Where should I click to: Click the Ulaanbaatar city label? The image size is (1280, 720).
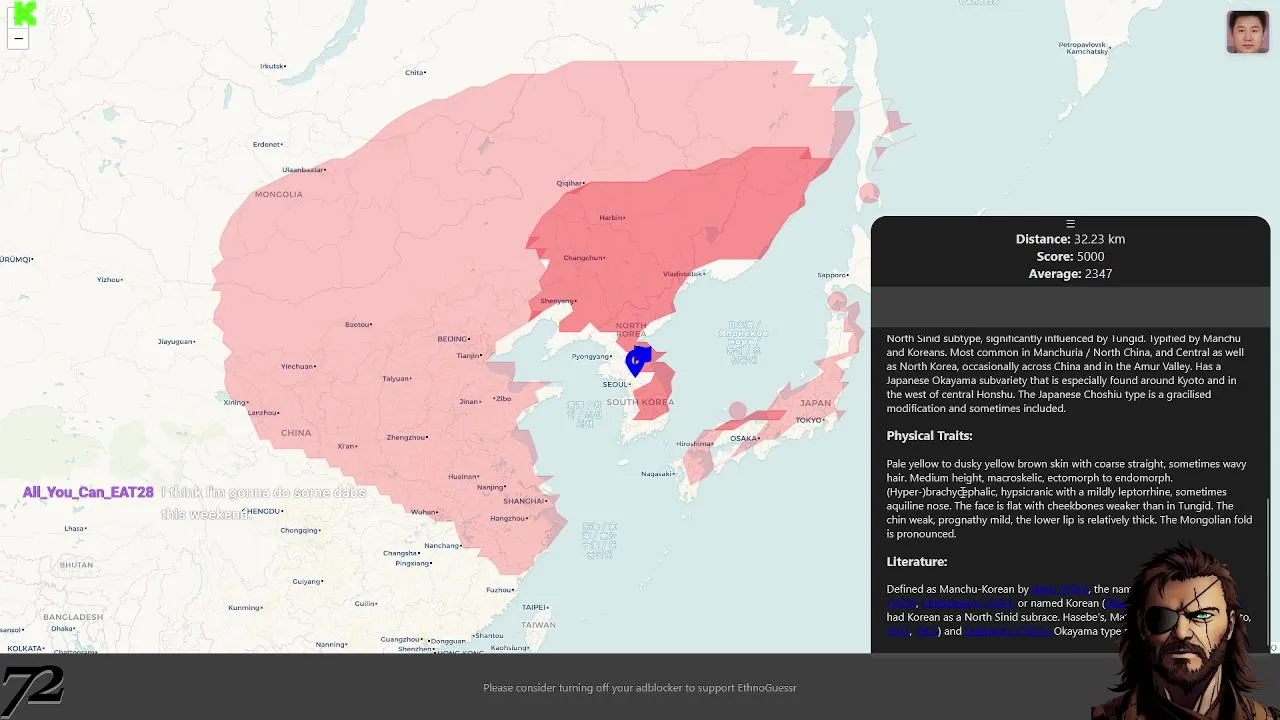coord(304,169)
